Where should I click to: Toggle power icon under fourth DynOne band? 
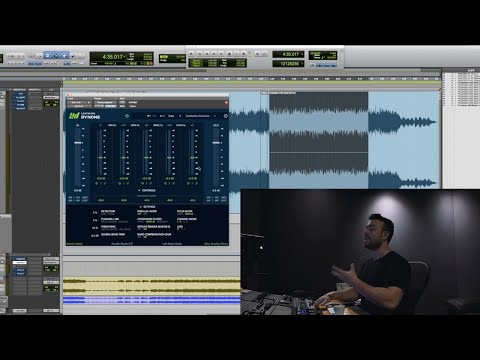coord(166,183)
